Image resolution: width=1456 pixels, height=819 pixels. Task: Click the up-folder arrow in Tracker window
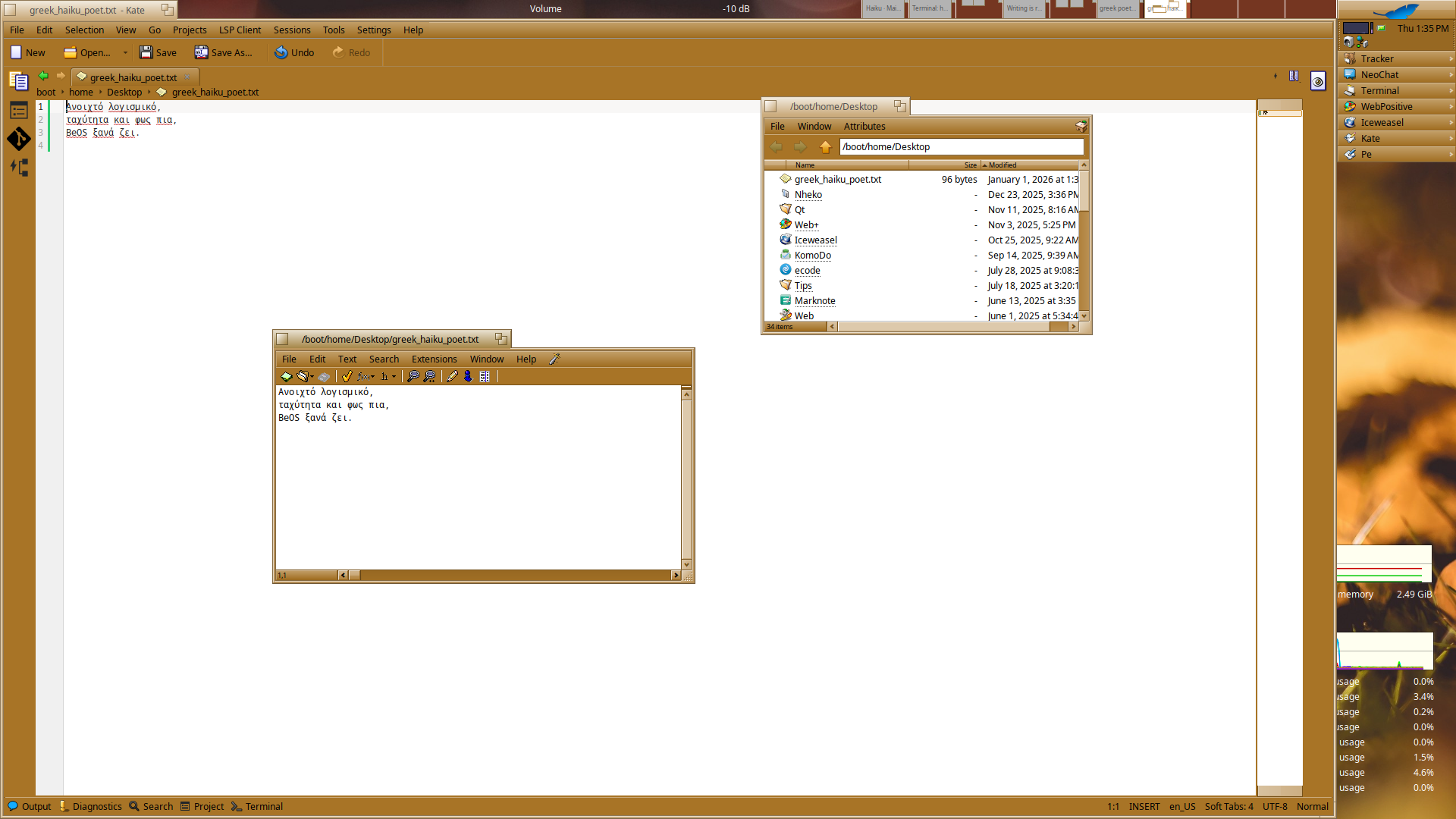pyautogui.click(x=825, y=147)
